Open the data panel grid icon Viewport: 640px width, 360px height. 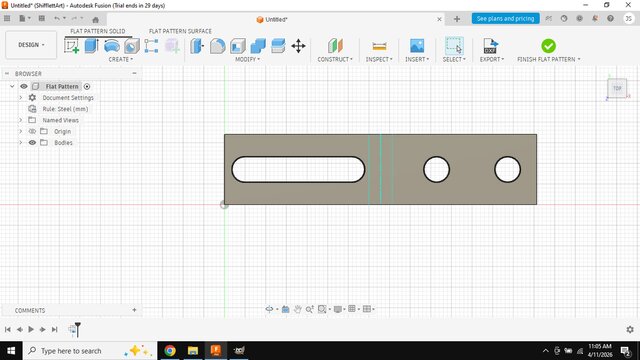(7, 18)
